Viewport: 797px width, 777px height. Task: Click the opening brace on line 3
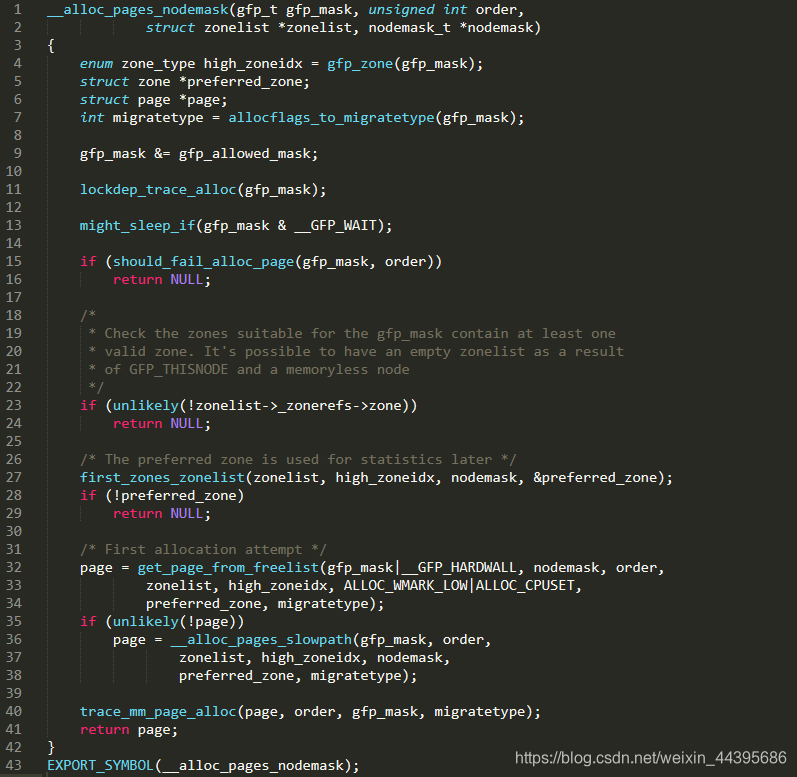51,46
